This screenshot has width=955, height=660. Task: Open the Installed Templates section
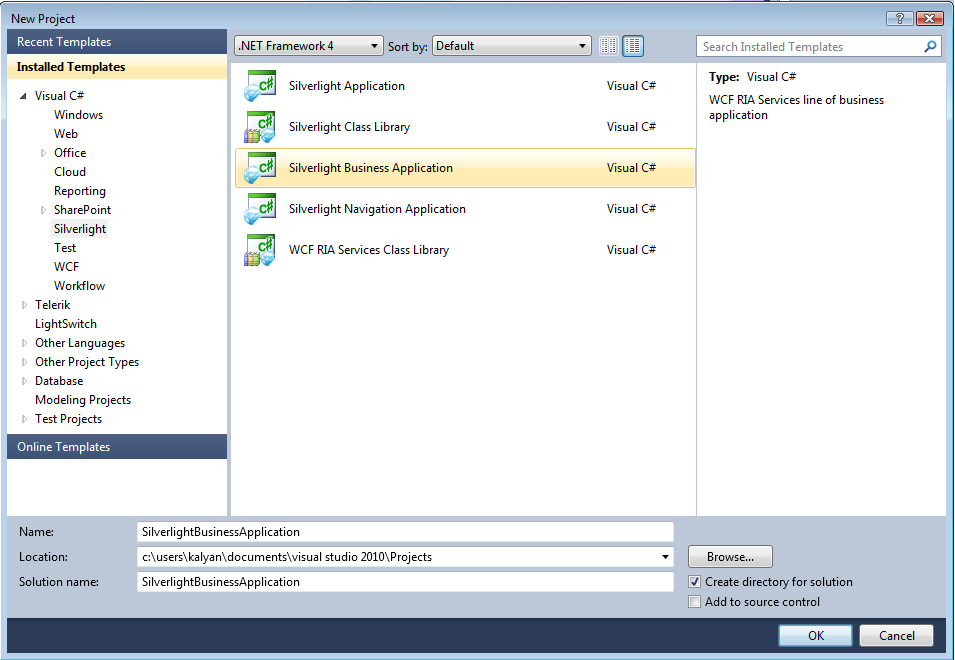[x=117, y=67]
